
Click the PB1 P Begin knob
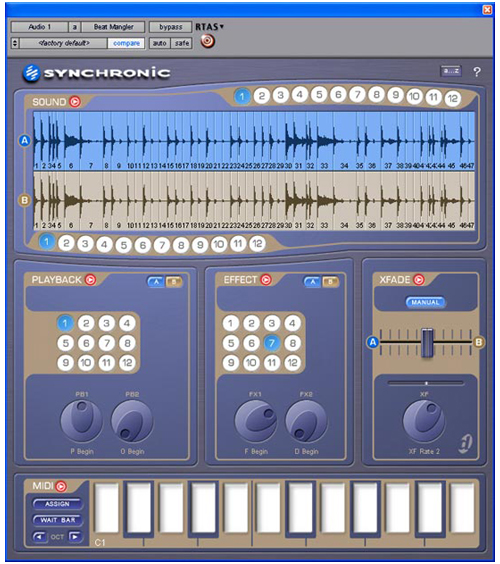click(82, 421)
